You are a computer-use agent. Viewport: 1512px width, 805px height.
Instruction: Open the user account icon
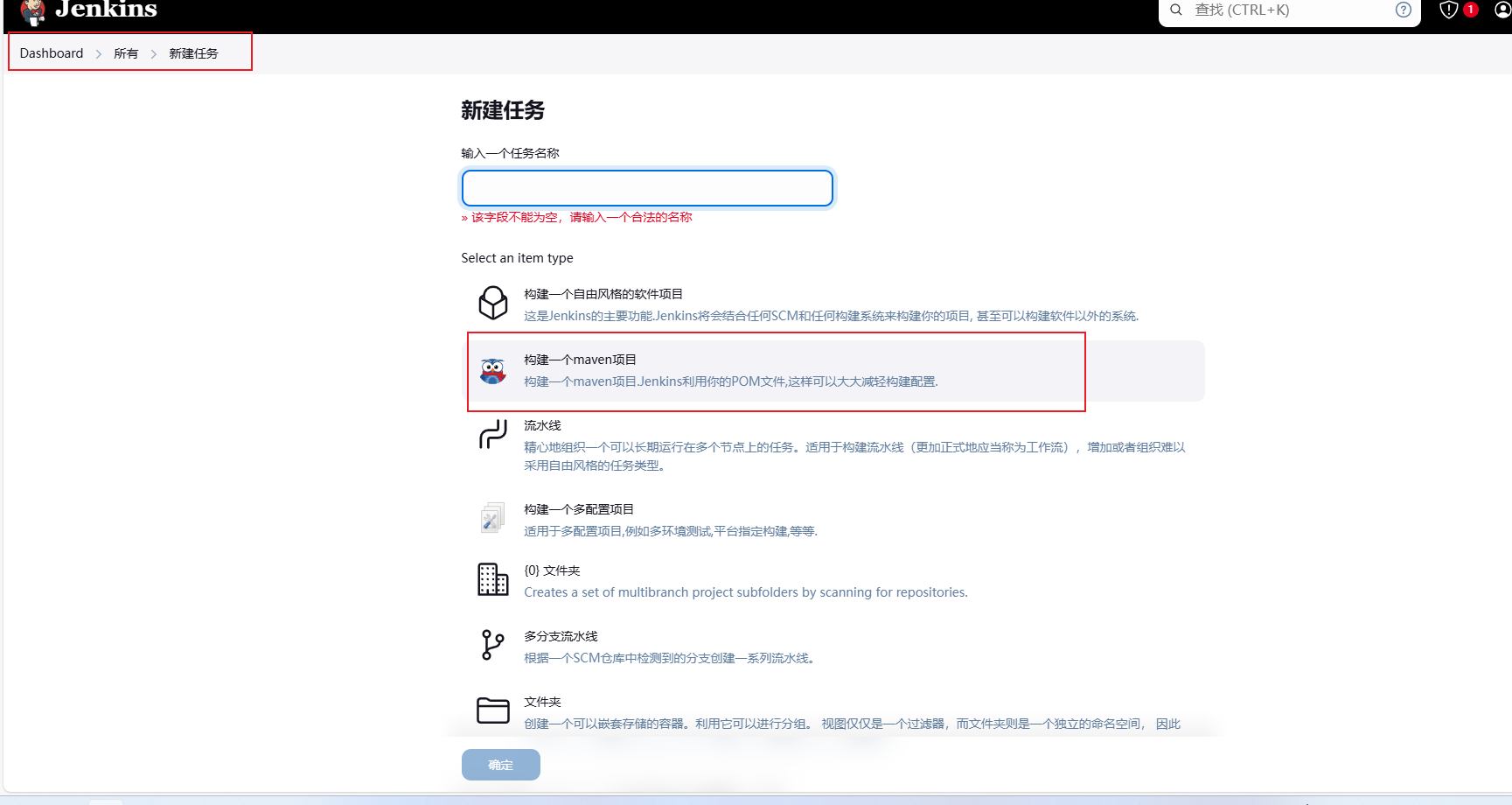pyautogui.click(x=1503, y=10)
